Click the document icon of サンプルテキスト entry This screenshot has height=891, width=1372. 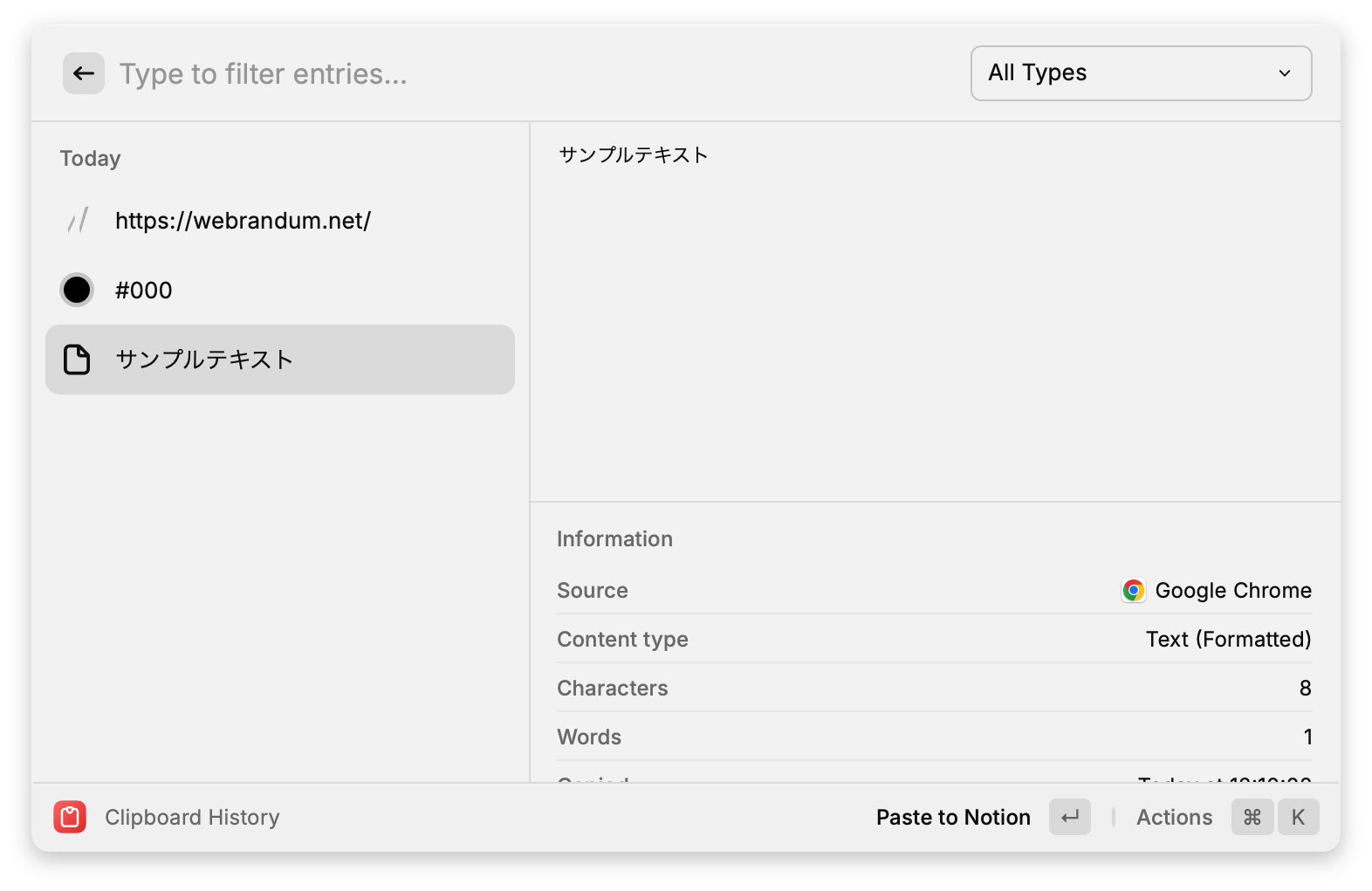77,360
